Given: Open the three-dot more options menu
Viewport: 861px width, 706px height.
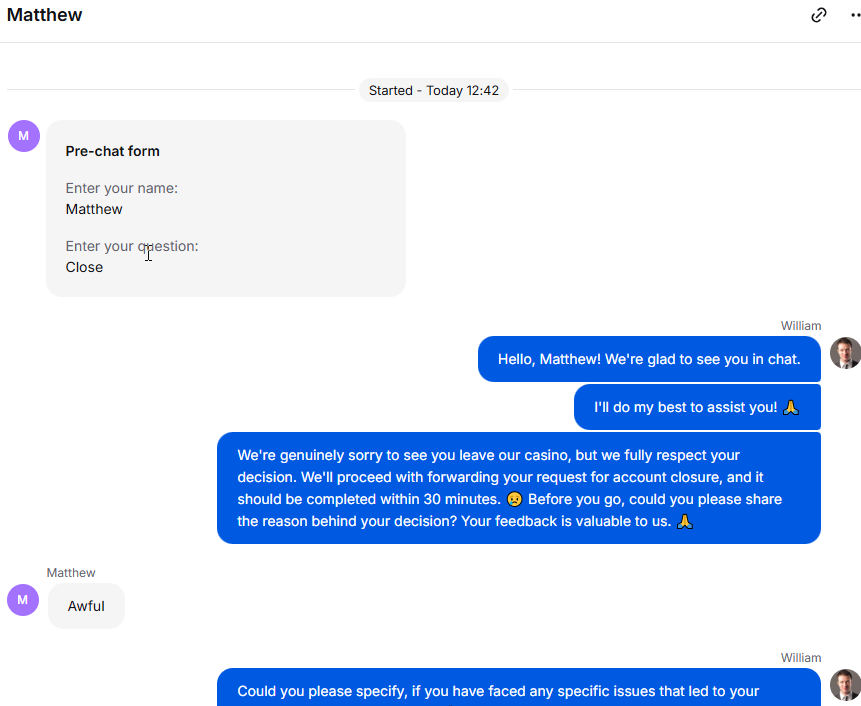Looking at the screenshot, I should click(x=855, y=15).
